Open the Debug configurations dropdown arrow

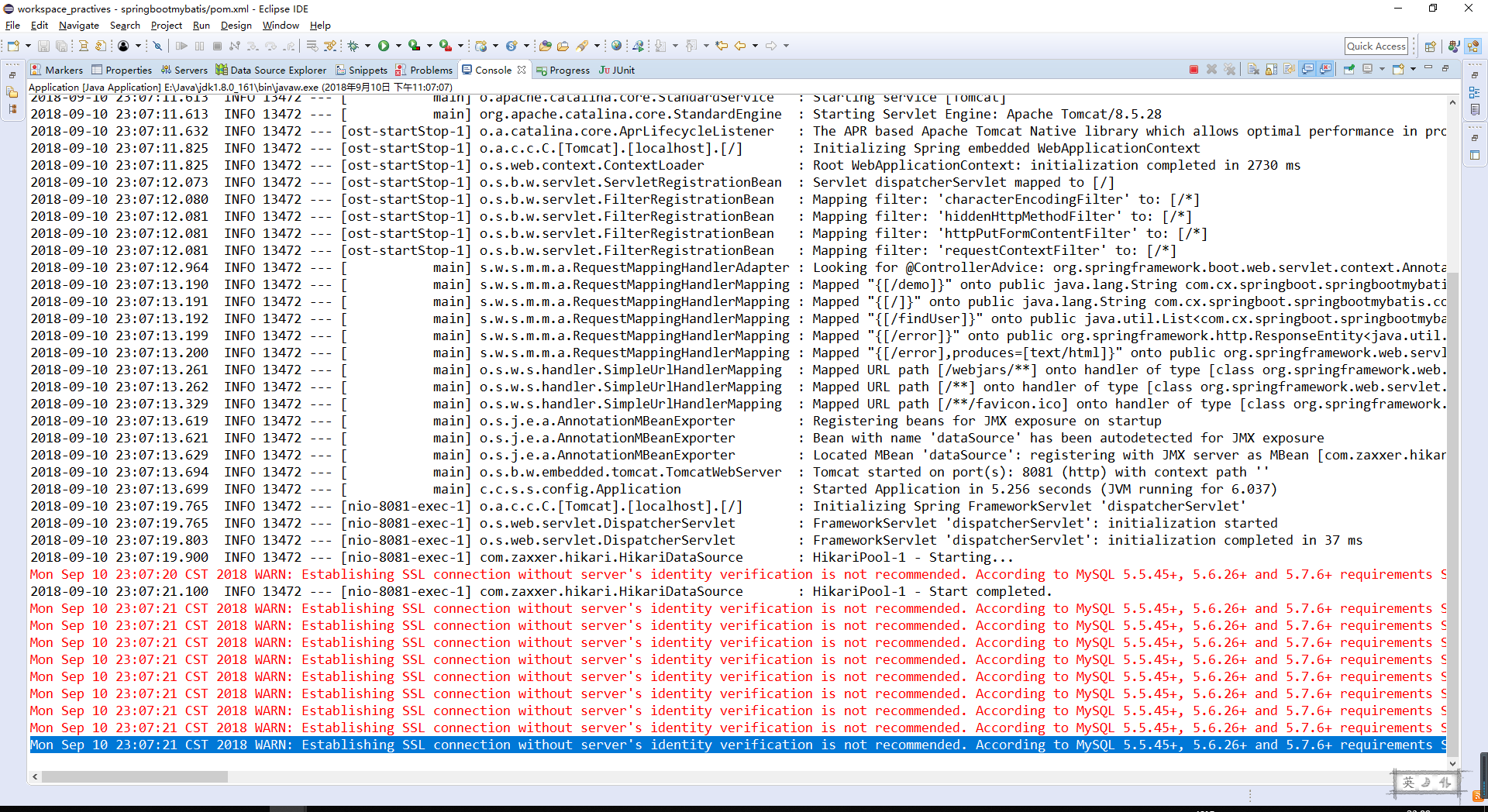click(367, 46)
